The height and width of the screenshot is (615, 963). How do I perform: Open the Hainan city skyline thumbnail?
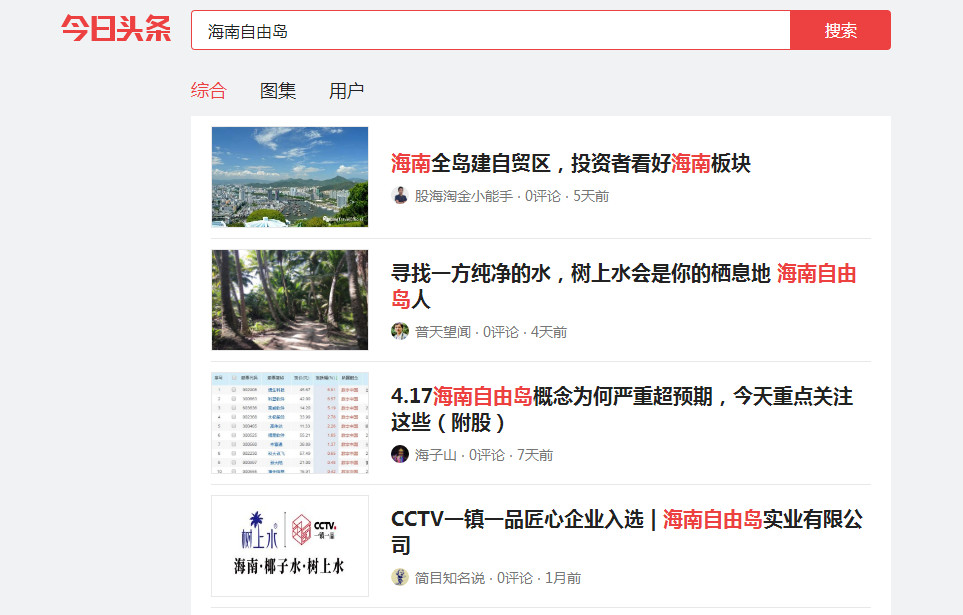pos(290,177)
